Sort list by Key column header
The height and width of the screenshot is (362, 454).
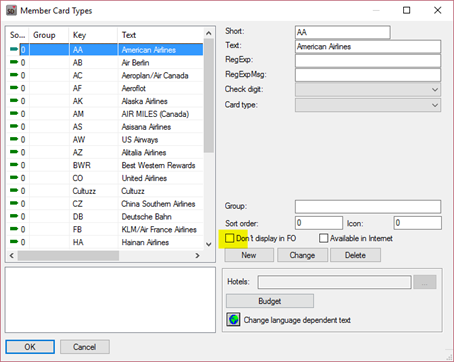click(x=93, y=35)
